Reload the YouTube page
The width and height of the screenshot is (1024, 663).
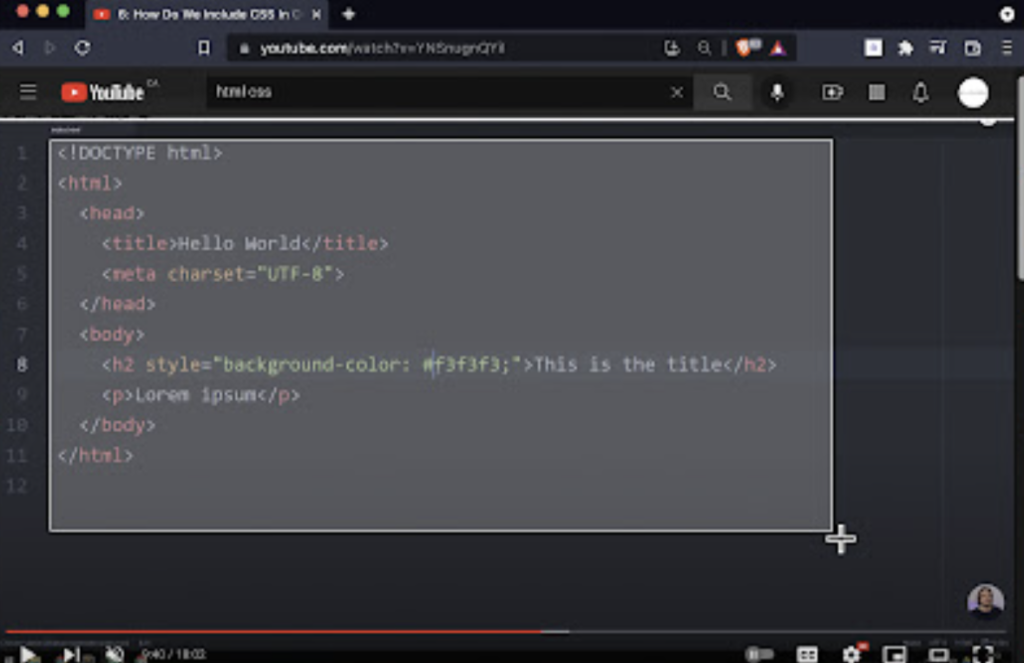82,48
